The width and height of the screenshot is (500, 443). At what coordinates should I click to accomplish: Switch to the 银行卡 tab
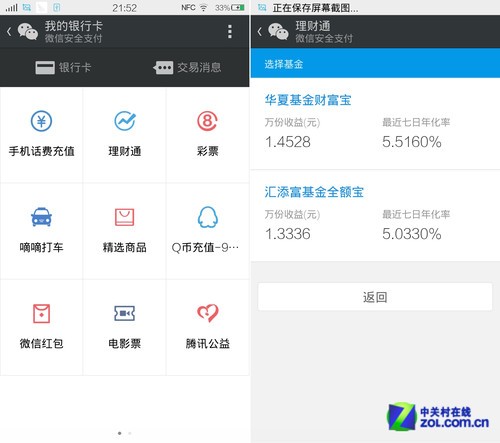point(63,68)
